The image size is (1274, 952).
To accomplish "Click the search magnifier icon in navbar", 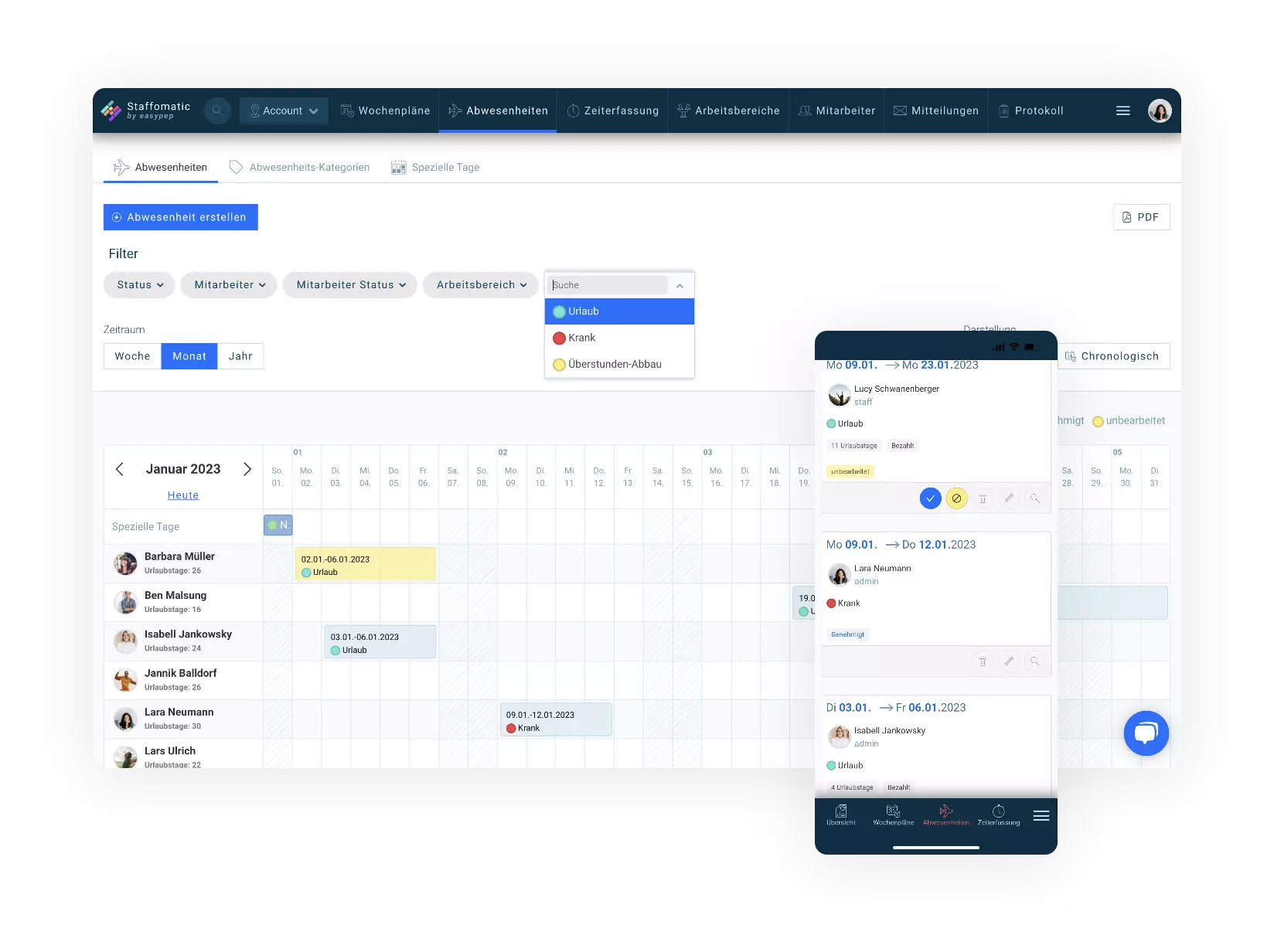I will pos(217,110).
